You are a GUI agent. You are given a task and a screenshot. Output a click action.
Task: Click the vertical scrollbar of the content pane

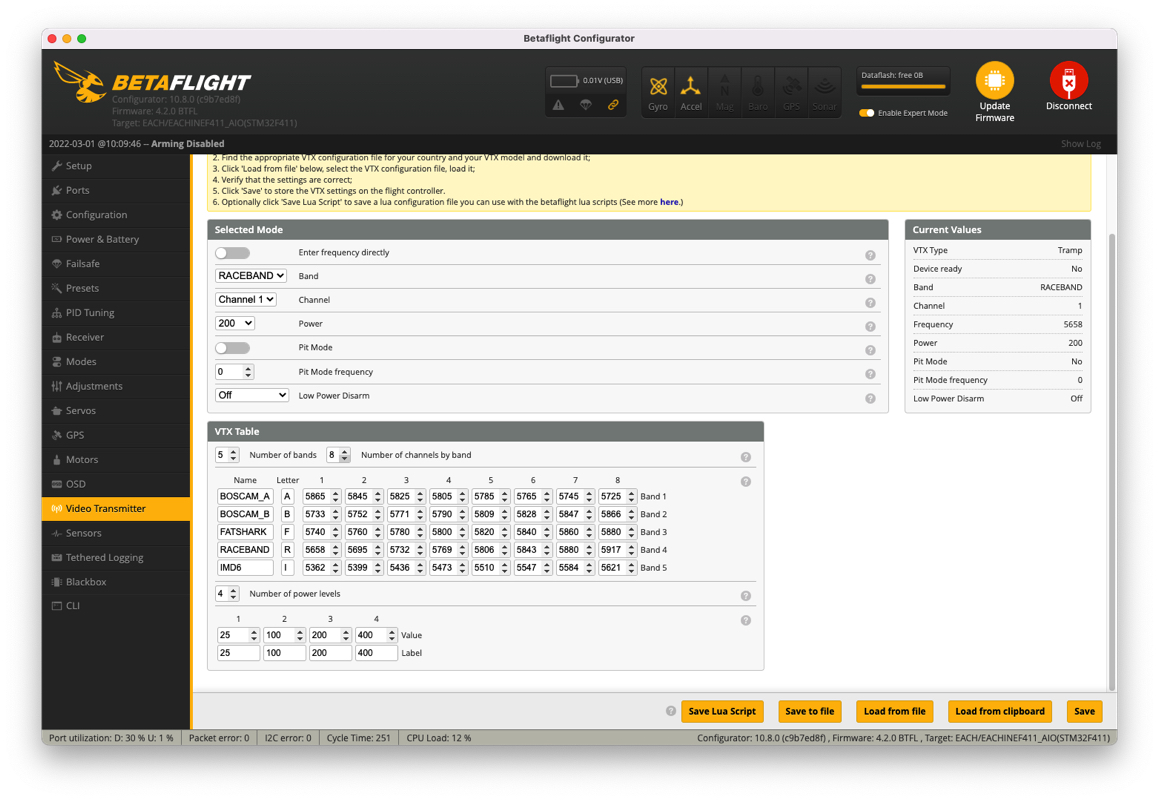click(x=1112, y=462)
